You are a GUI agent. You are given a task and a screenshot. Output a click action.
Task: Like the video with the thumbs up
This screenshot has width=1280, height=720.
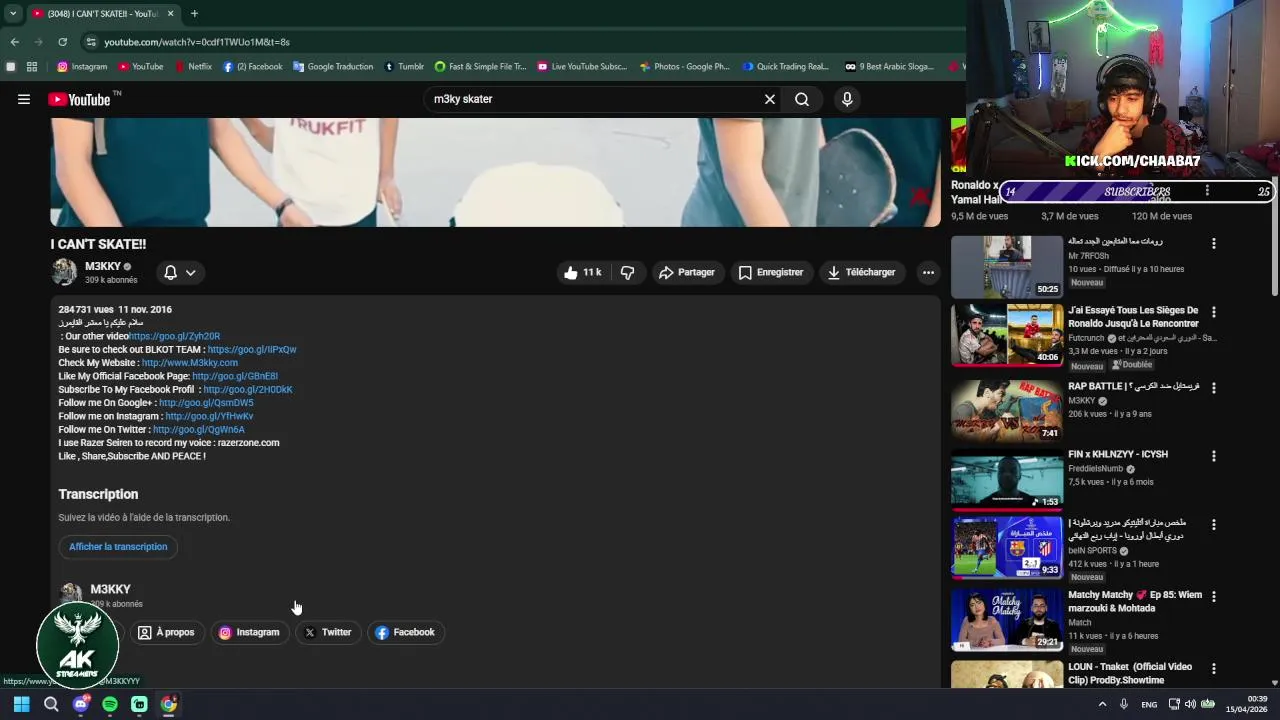[582, 272]
